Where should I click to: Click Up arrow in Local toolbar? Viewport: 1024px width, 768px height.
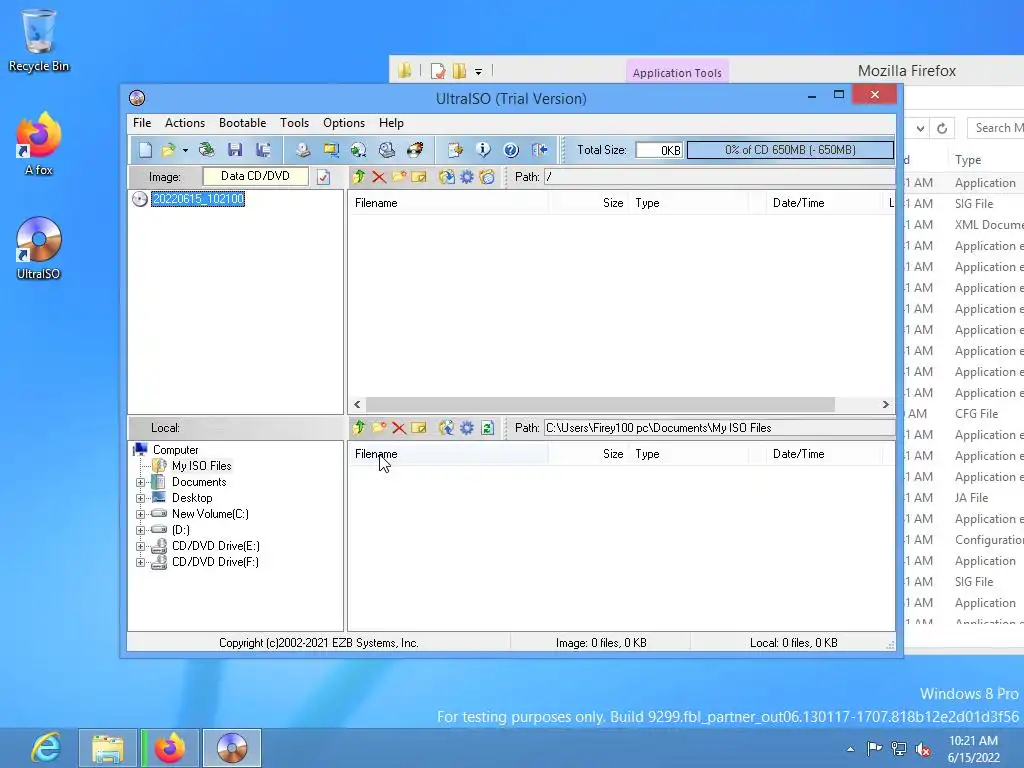pos(359,428)
